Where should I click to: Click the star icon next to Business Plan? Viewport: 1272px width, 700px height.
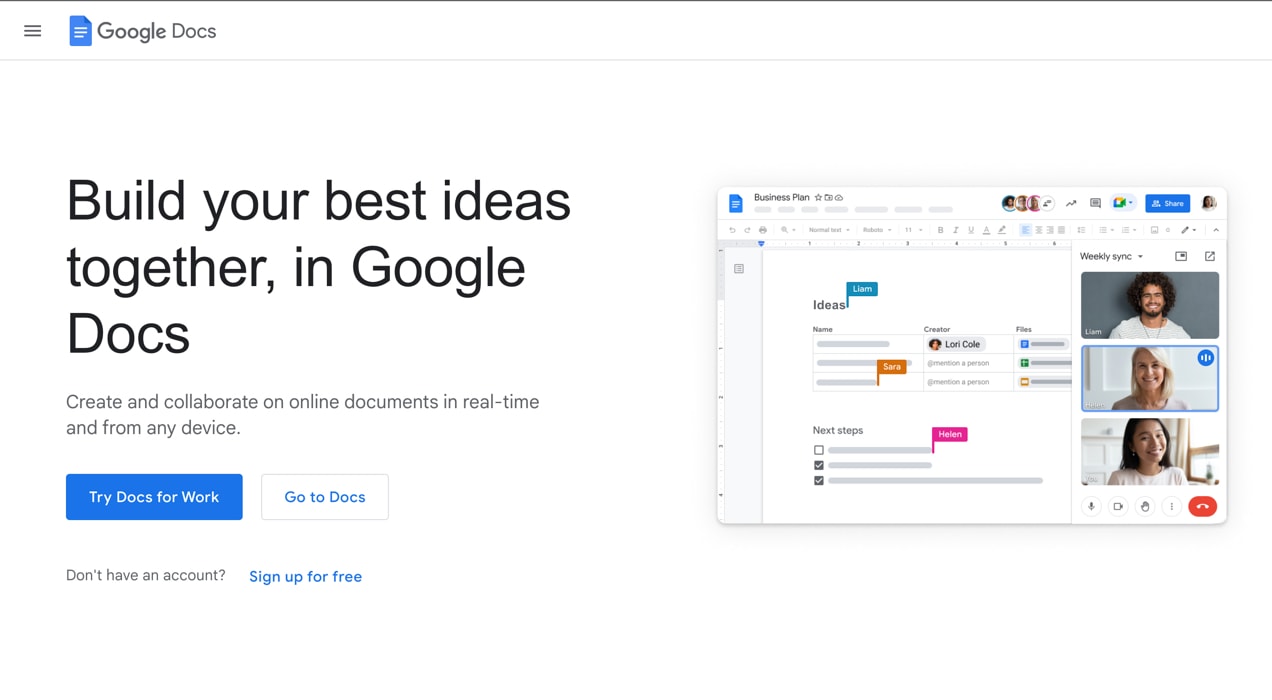tap(818, 198)
